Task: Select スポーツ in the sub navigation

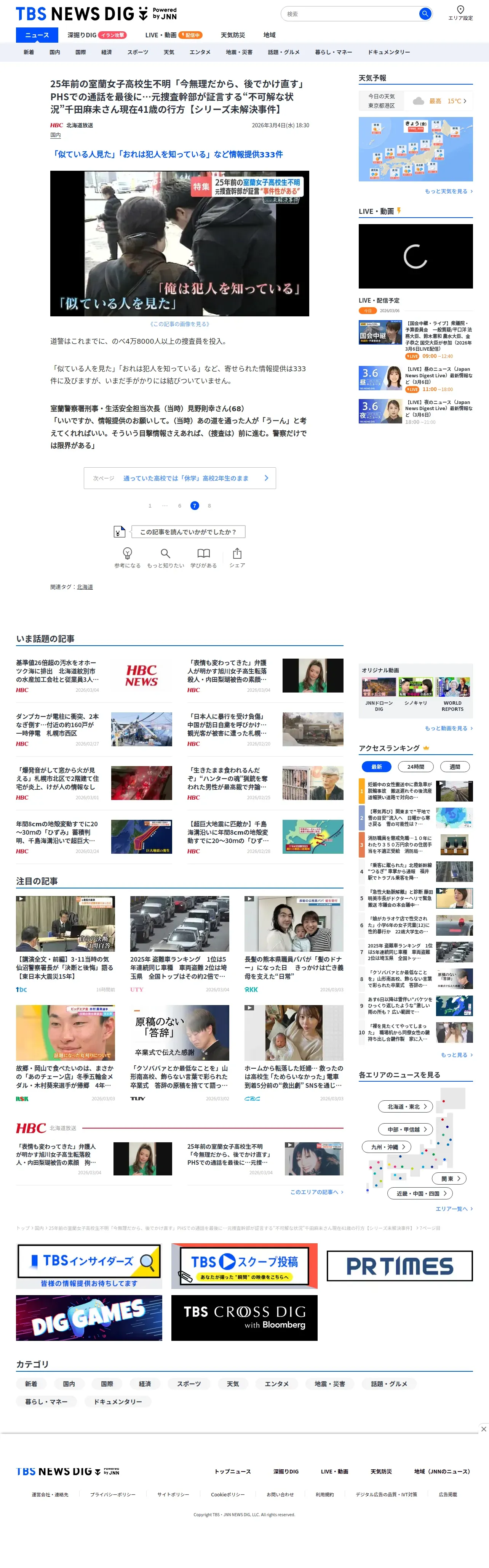Action: point(137,52)
